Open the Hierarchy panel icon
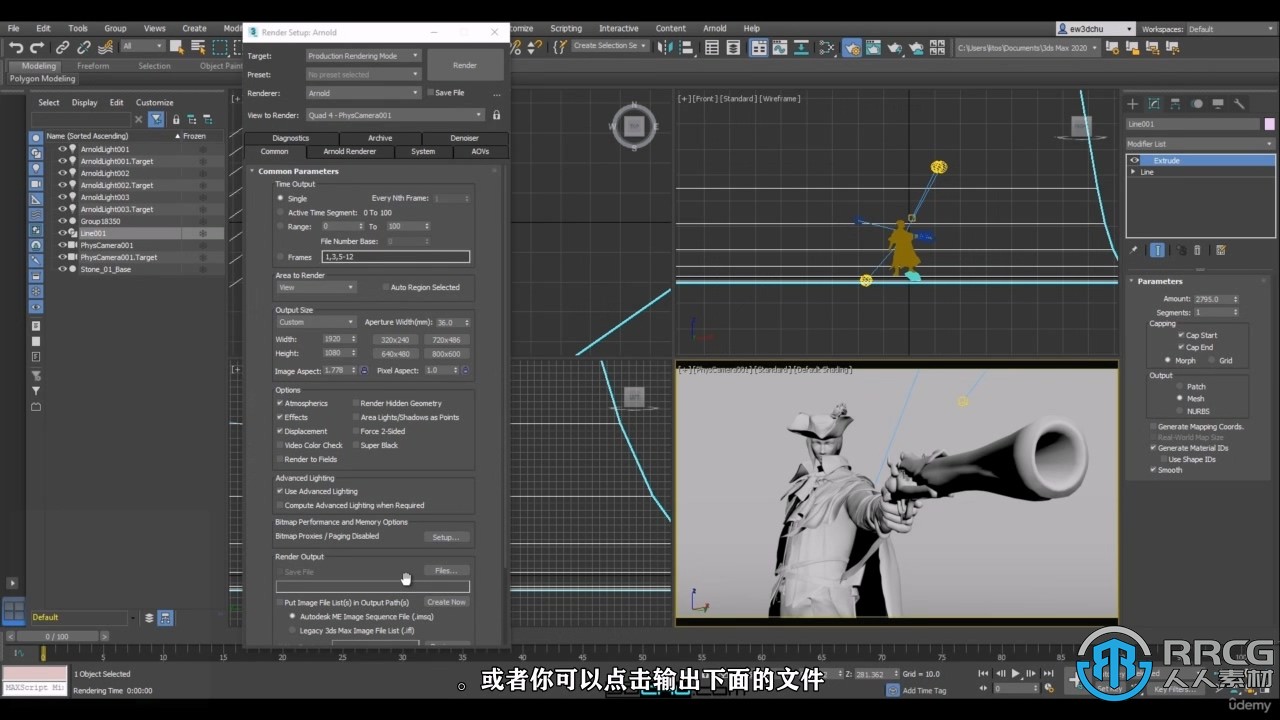The image size is (1280, 720). pos(1175,103)
